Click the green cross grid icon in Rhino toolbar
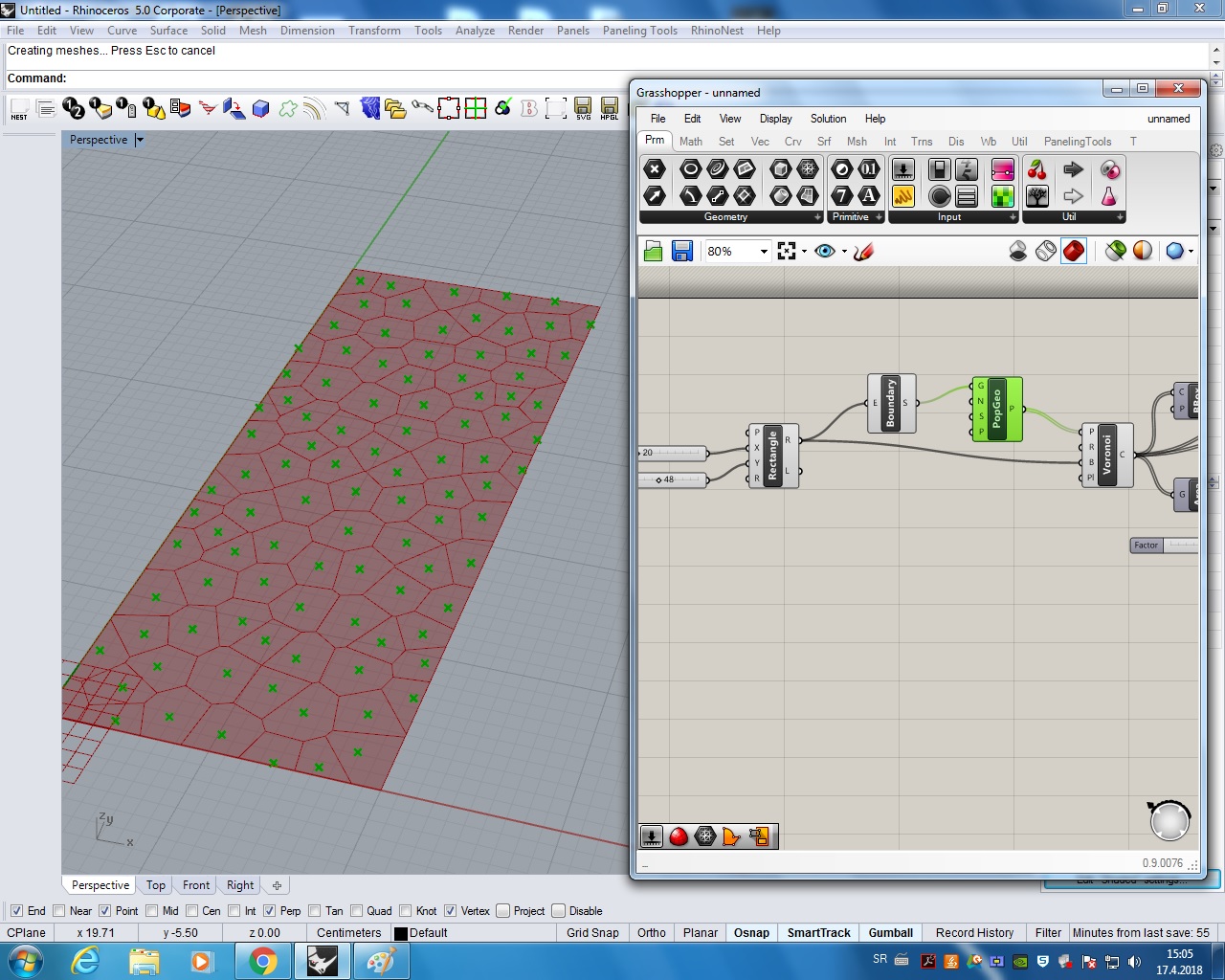The height and width of the screenshot is (980, 1225). pyautogui.click(x=476, y=108)
